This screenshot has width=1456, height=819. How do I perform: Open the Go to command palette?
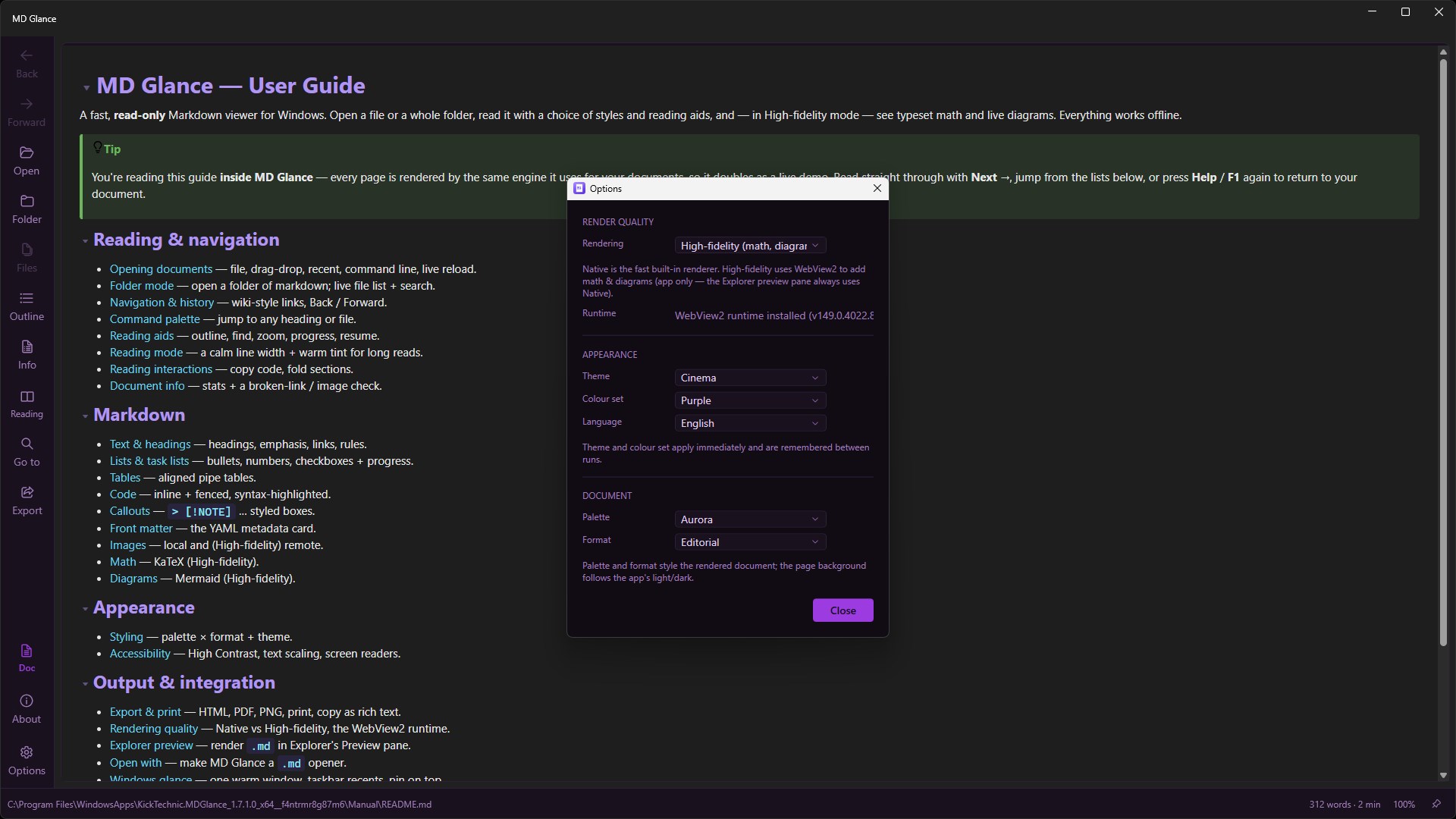(27, 452)
